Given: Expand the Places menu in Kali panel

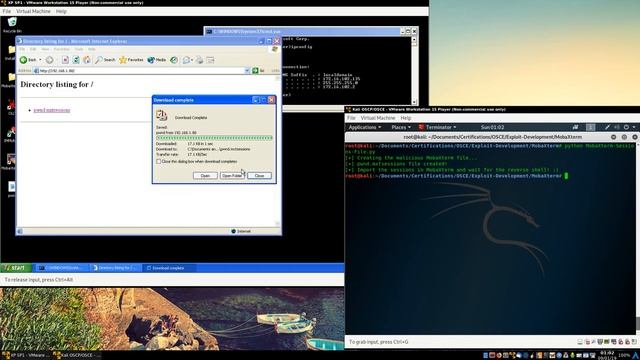Looking at the screenshot, I should [401, 127].
